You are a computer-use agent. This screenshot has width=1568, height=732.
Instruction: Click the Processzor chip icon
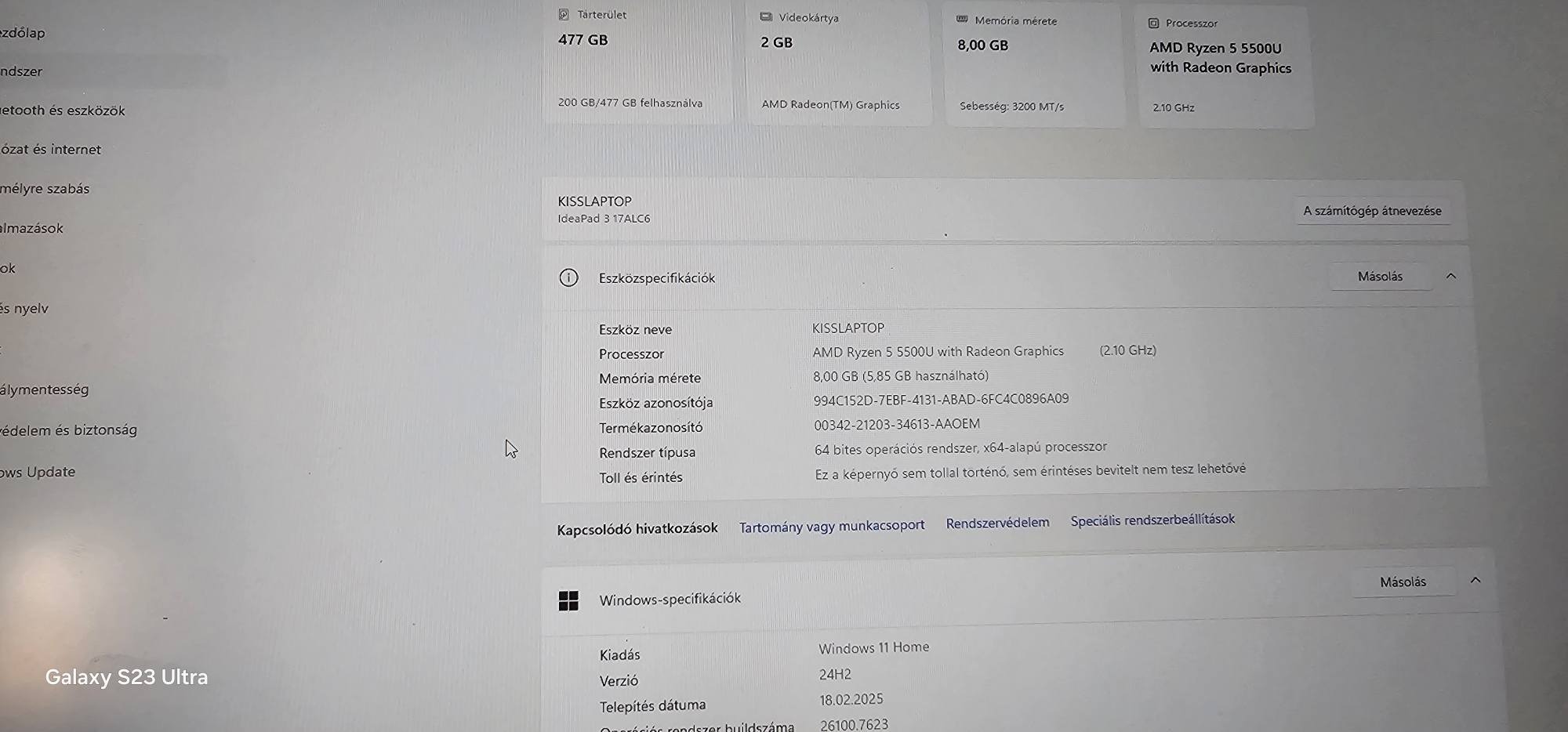1153,24
